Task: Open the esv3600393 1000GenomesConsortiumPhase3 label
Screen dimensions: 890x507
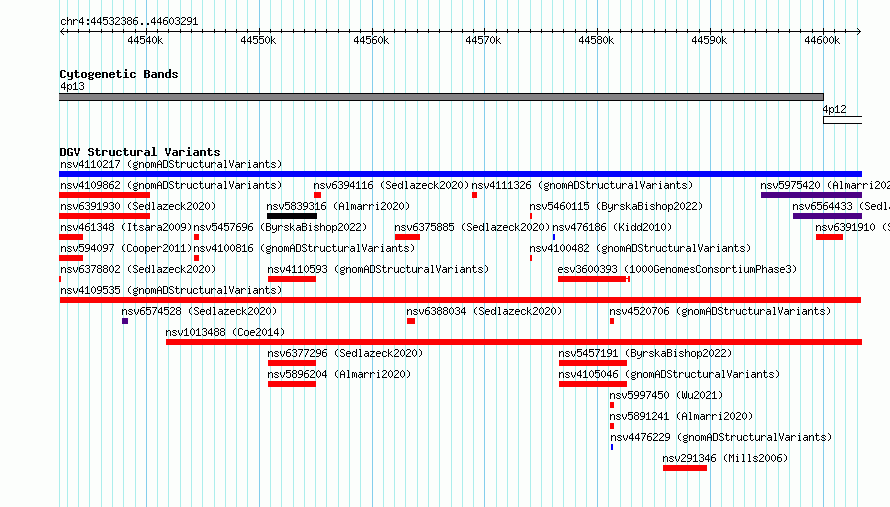Action: [677, 269]
